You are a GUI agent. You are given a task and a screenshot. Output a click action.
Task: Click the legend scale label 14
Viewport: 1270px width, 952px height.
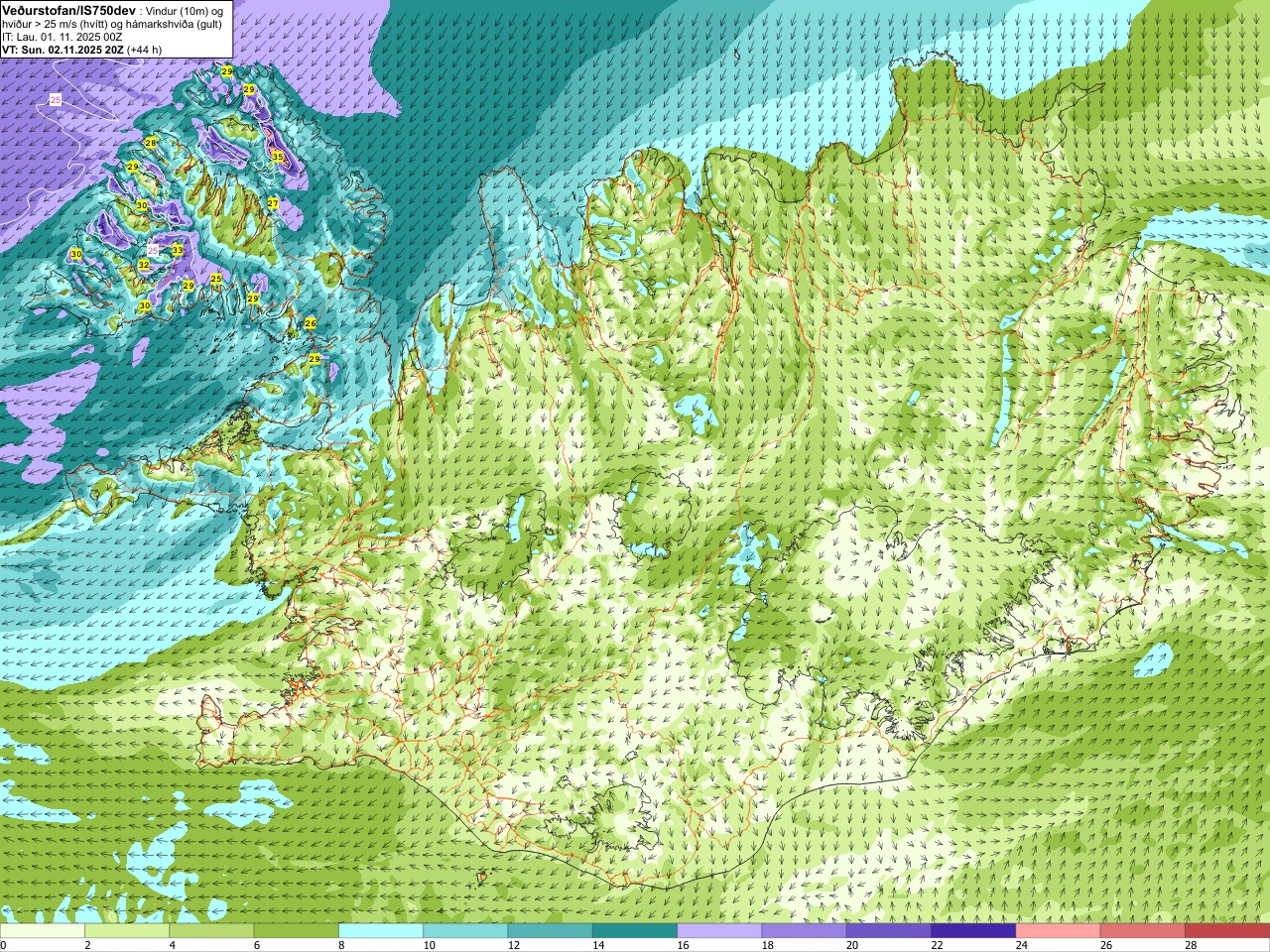[x=598, y=945]
